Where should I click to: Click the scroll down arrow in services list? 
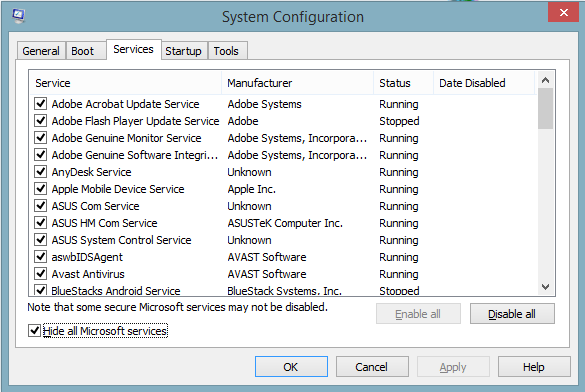pos(545,287)
